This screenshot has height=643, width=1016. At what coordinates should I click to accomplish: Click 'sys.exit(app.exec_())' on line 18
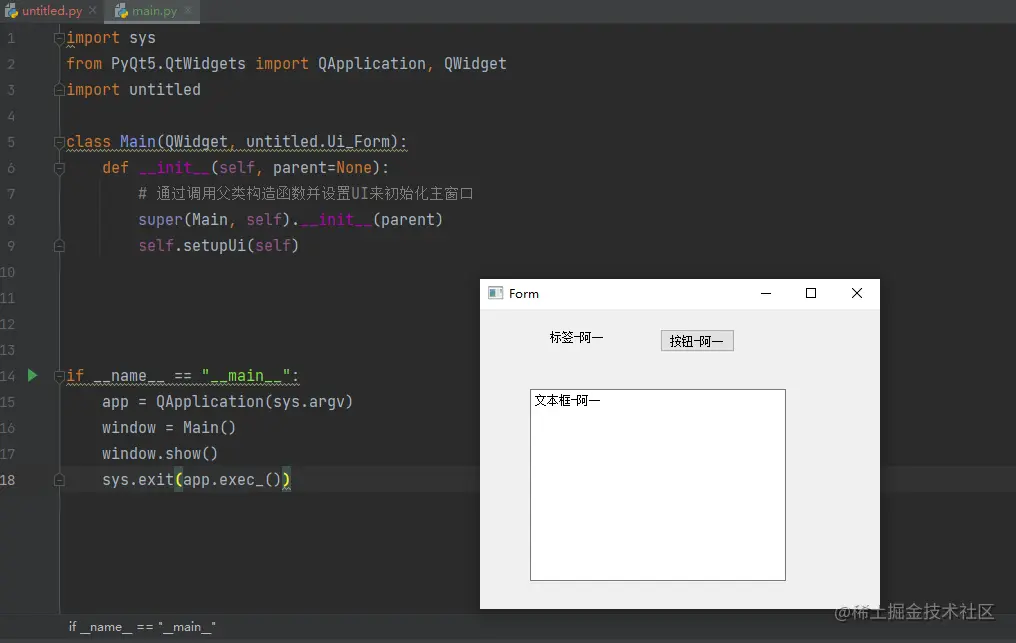[196, 480]
